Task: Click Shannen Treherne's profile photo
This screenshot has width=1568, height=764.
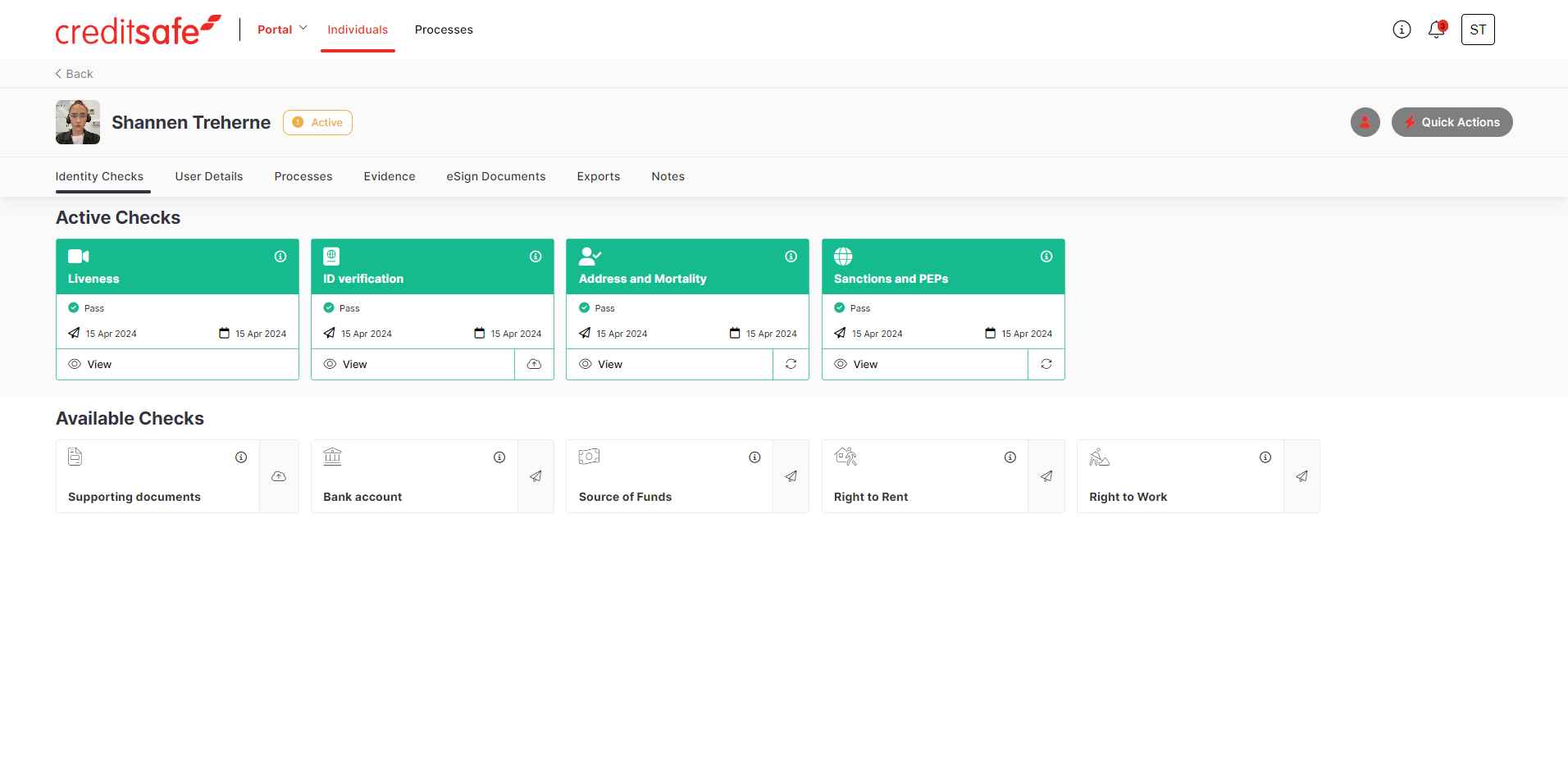Action: point(78,122)
